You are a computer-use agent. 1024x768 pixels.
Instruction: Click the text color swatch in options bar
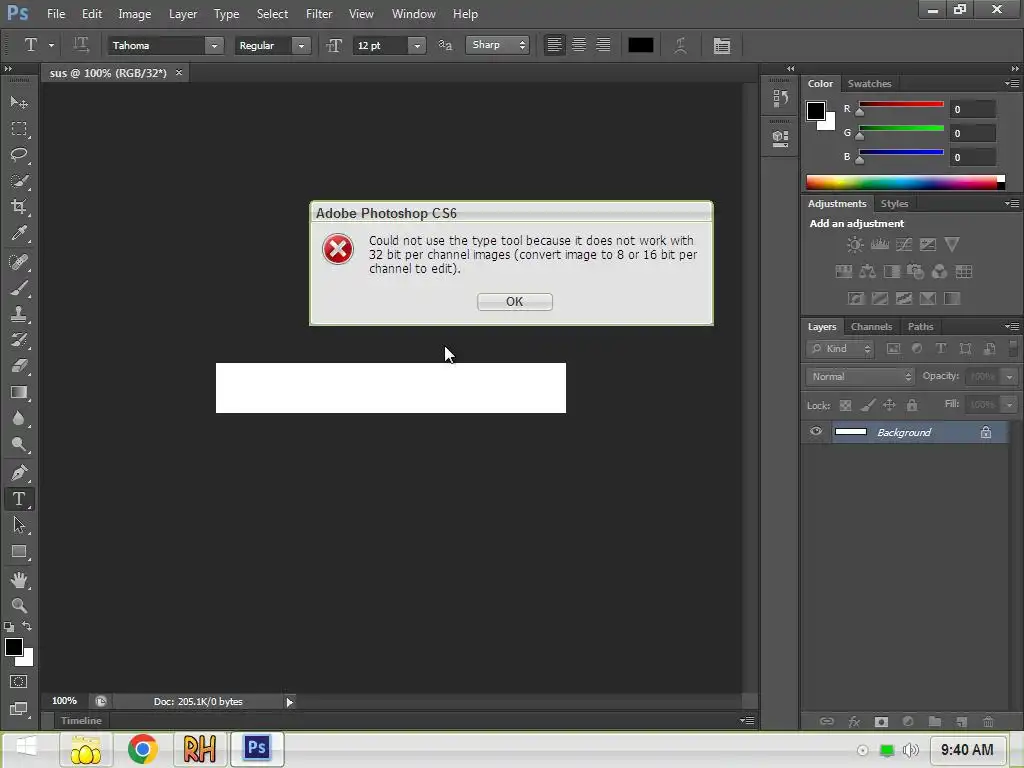click(x=641, y=45)
